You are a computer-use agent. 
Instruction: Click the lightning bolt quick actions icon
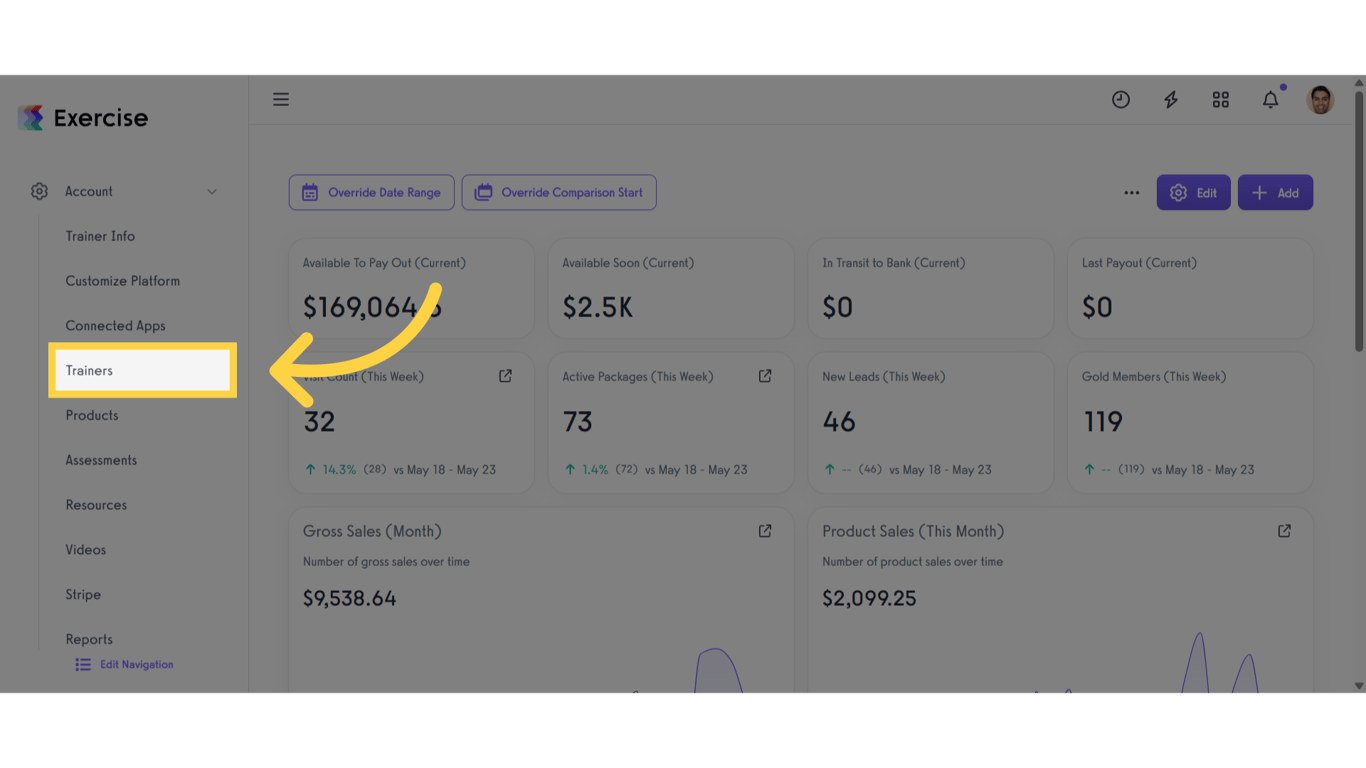(x=1171, y=99)
